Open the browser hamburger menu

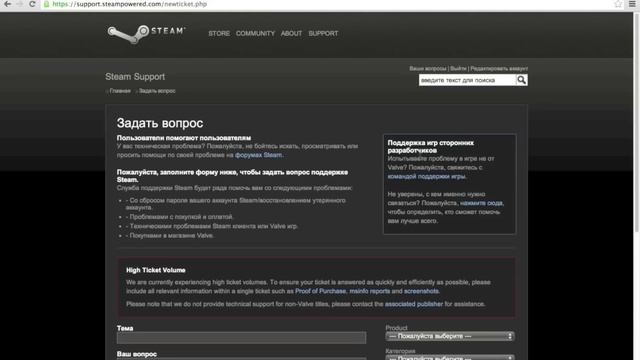[x=632, y=4]
